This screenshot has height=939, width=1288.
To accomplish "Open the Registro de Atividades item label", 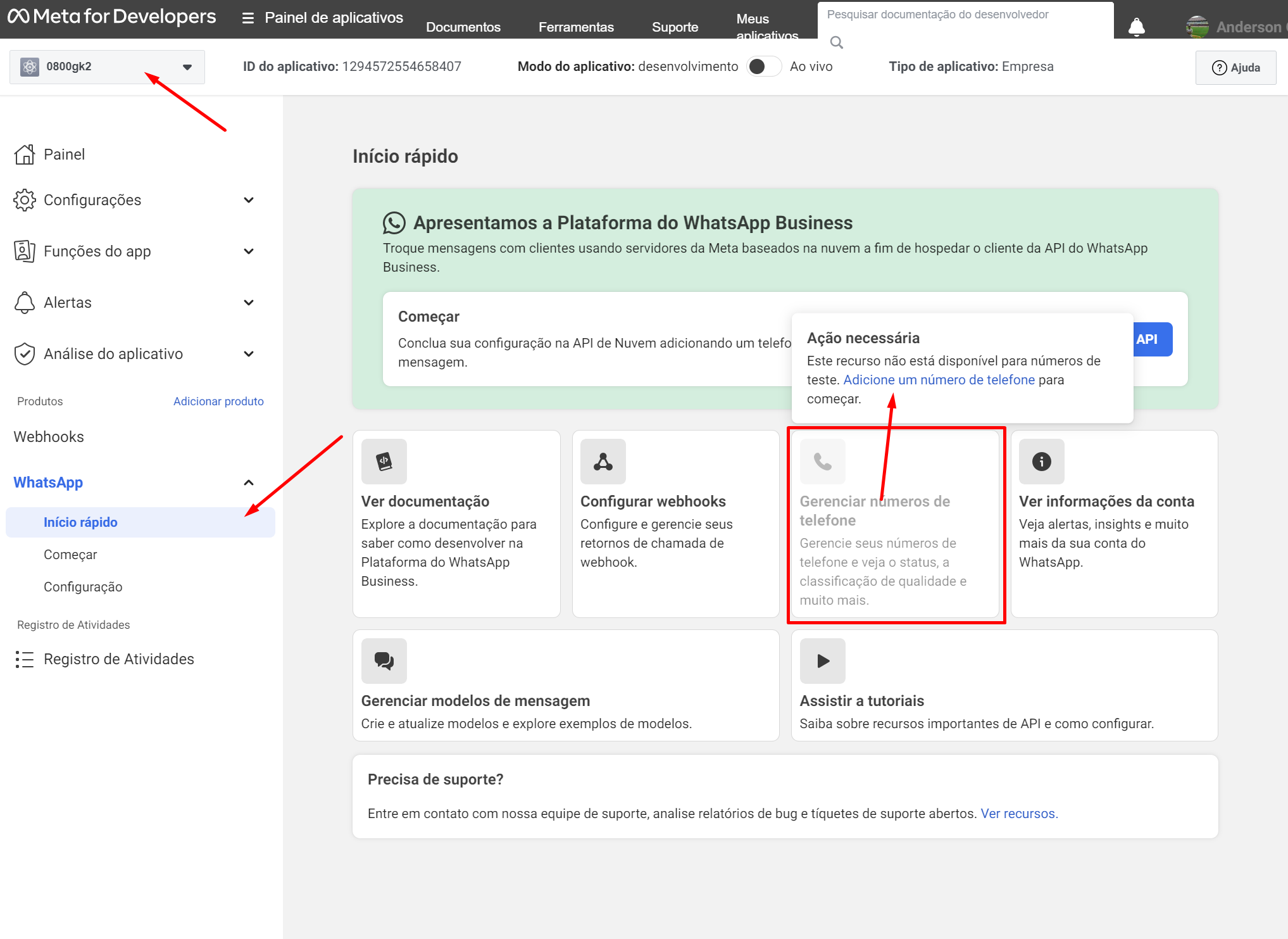I will coord(119,659).
